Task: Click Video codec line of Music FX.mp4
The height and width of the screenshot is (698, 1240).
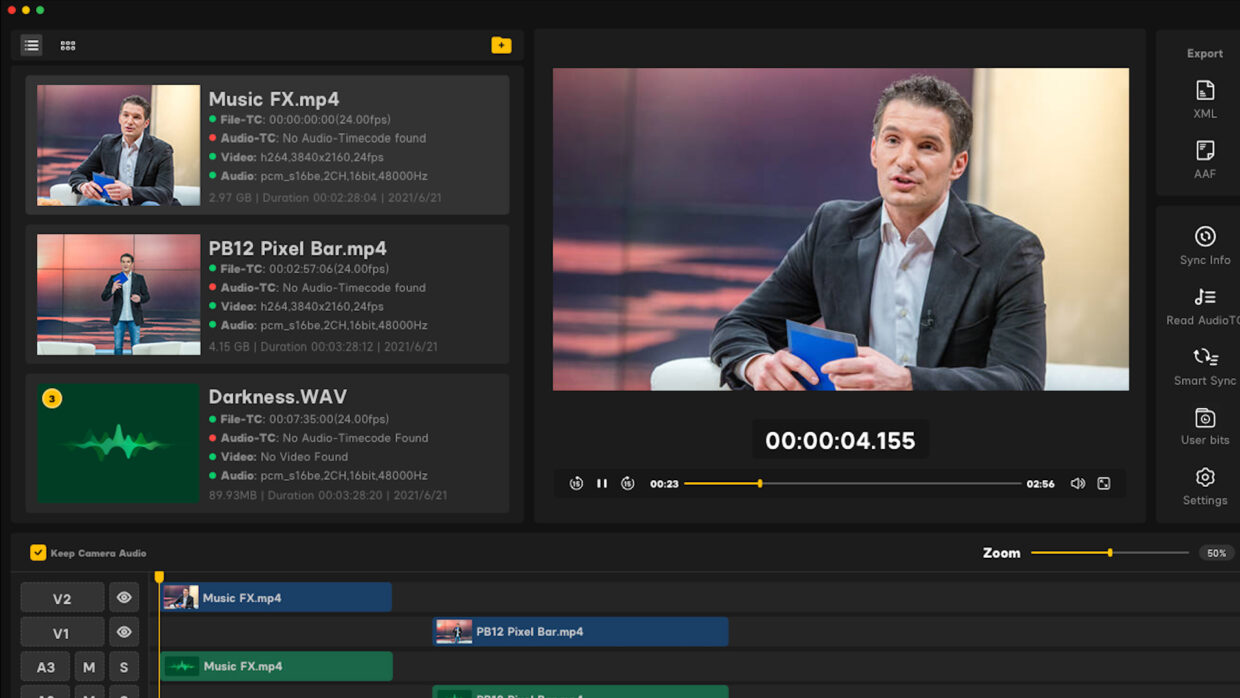Action: [x=296, y=157]
